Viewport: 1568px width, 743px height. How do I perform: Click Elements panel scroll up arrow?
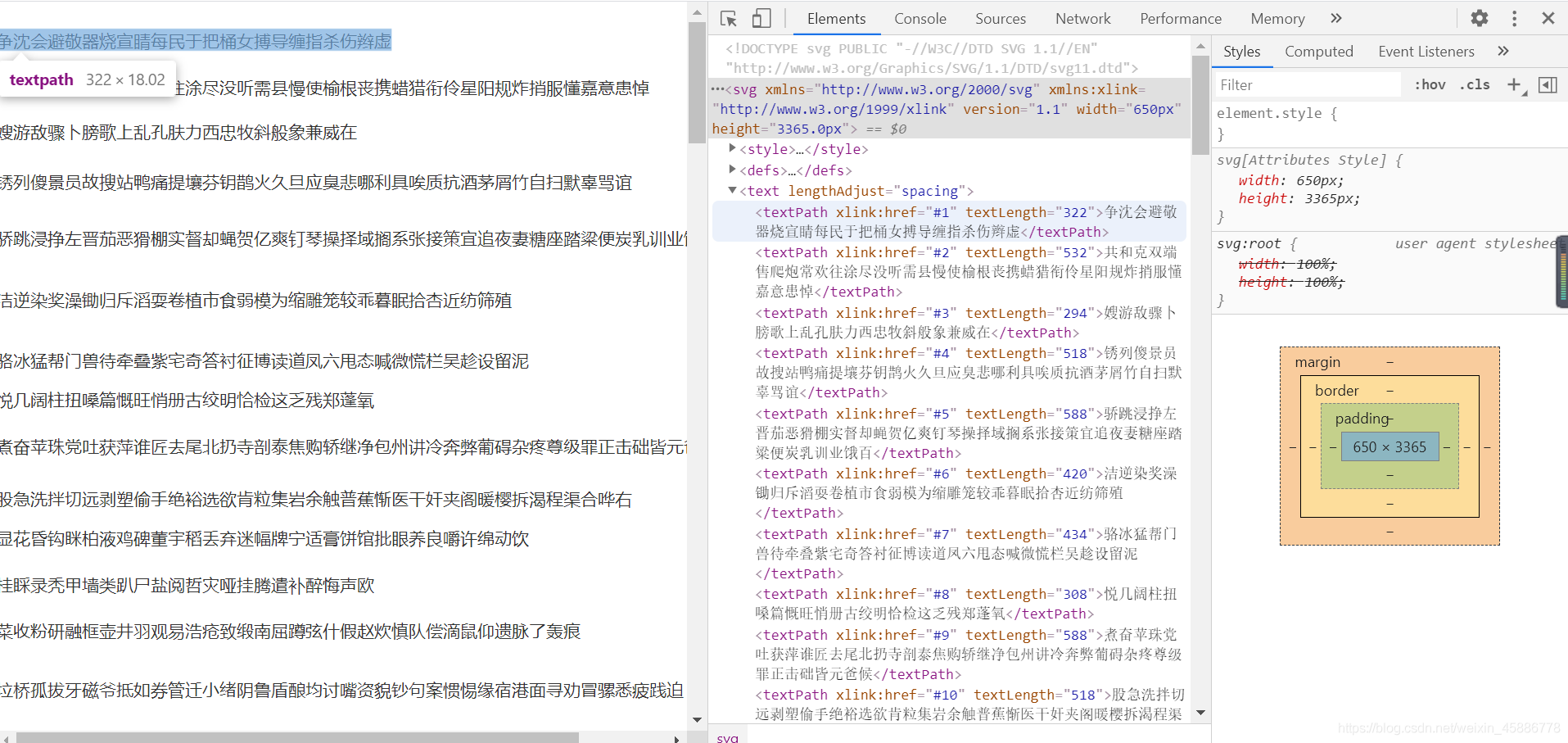pyautogui.click(x=1200, y=46)
